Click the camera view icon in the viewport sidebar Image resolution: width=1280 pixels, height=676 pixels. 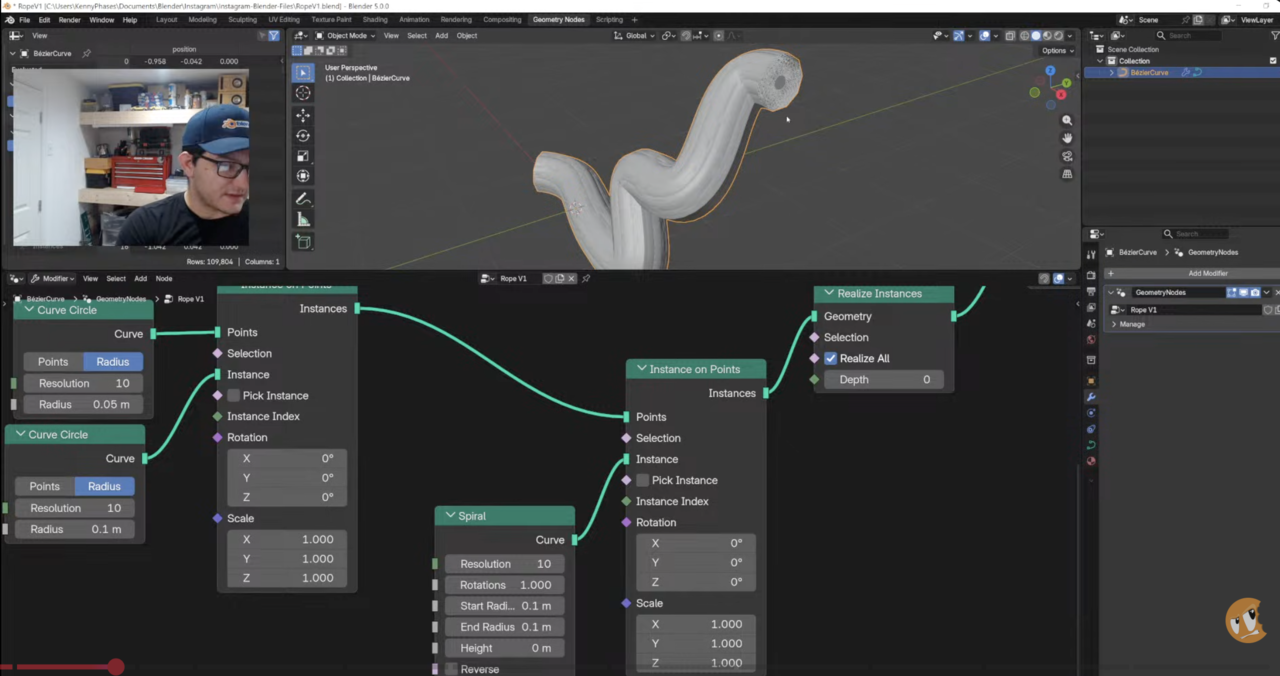pyautogui.click(x=1066, y=155)
